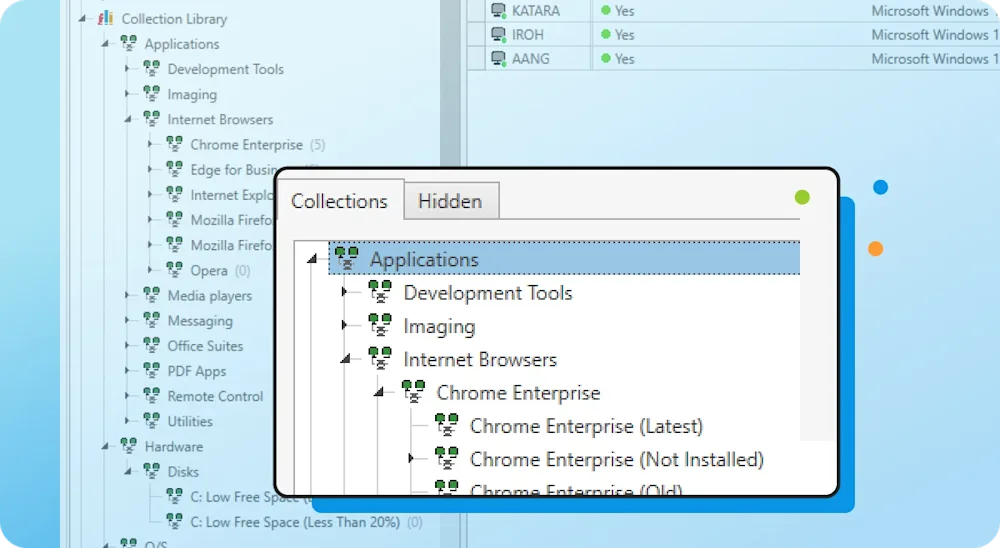Click Chrome Enterprise (Latest) collection icon

(x=446, y=425)
